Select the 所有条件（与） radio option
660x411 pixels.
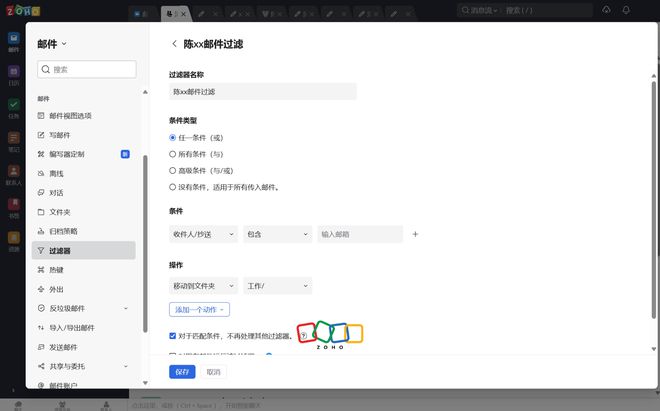(172, 154)
